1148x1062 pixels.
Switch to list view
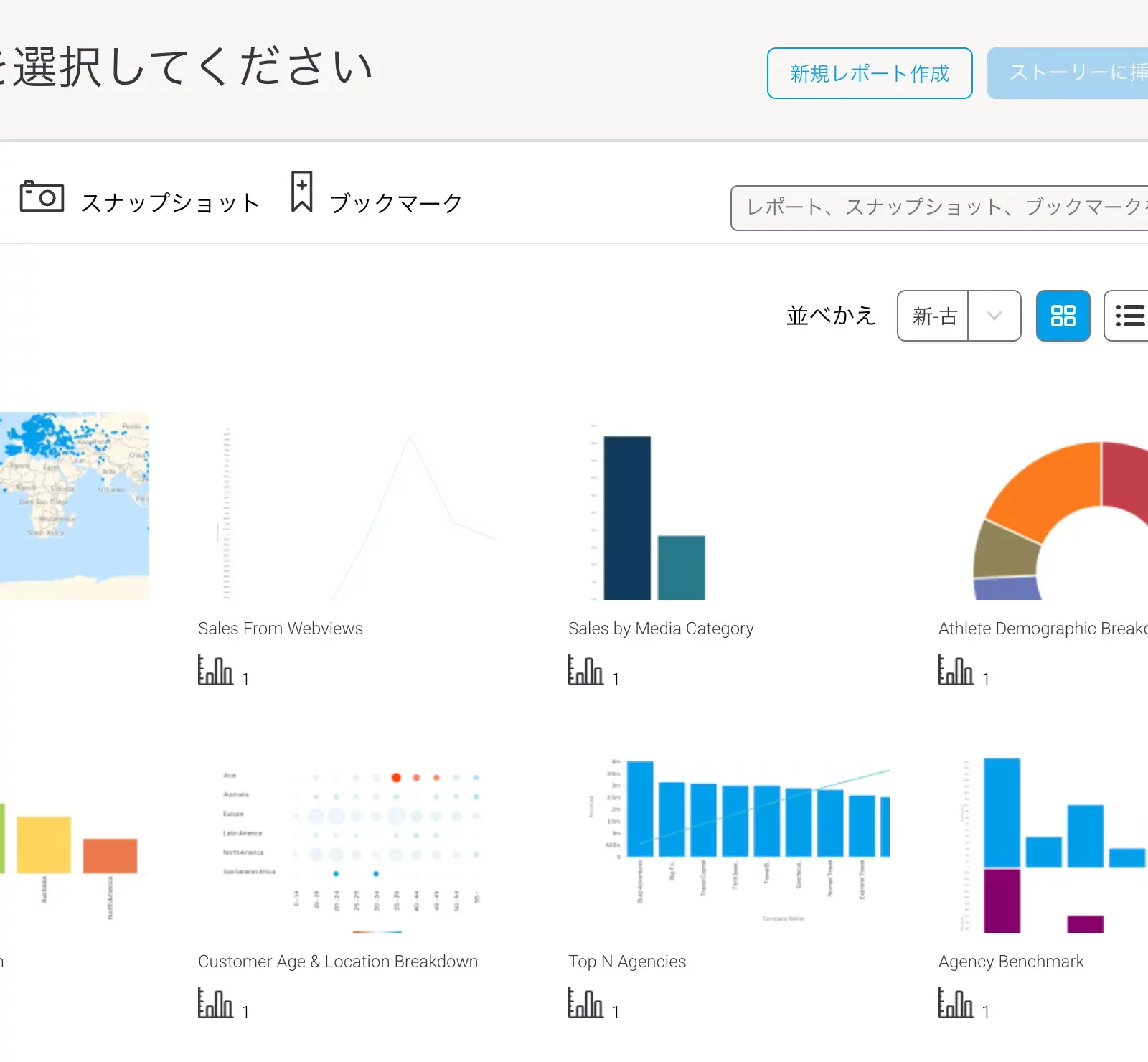1129,316
